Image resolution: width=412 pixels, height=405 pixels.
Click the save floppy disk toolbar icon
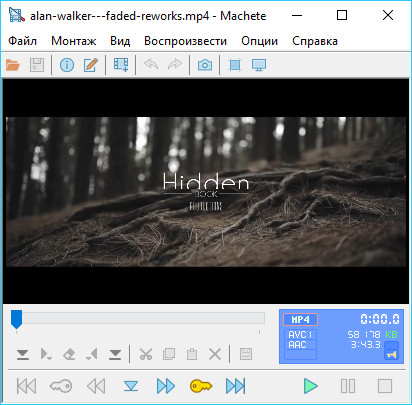(x=37, y=65)
